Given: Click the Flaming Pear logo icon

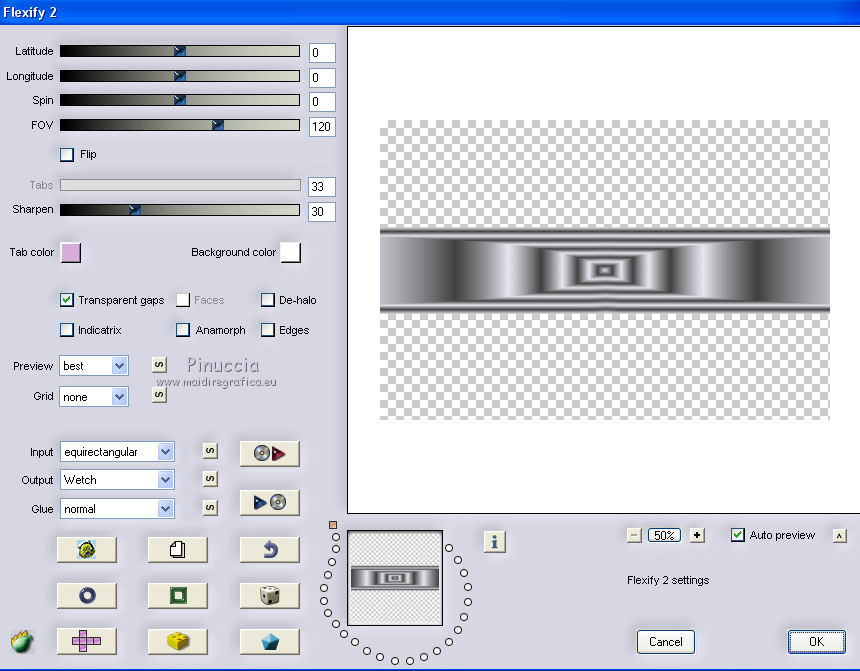Looking at the screenshot, I should pos(22,641).
